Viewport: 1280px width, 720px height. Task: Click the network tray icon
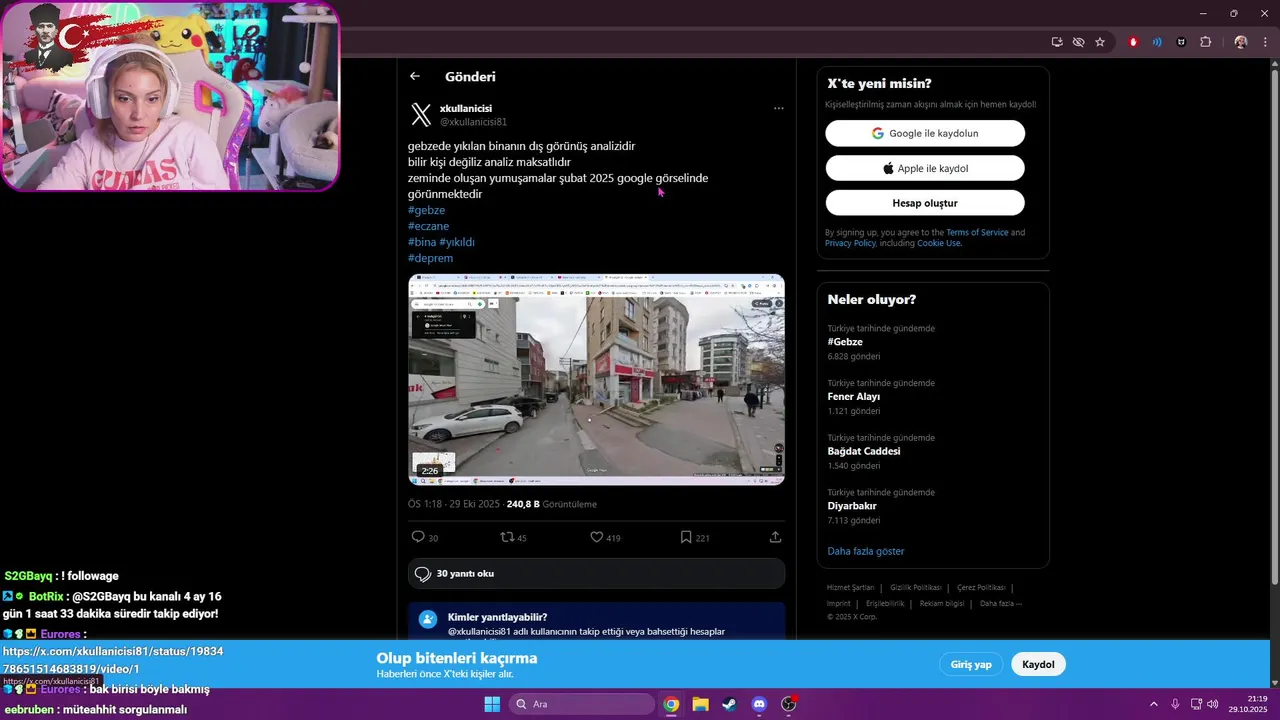(x=1196, y=704)
